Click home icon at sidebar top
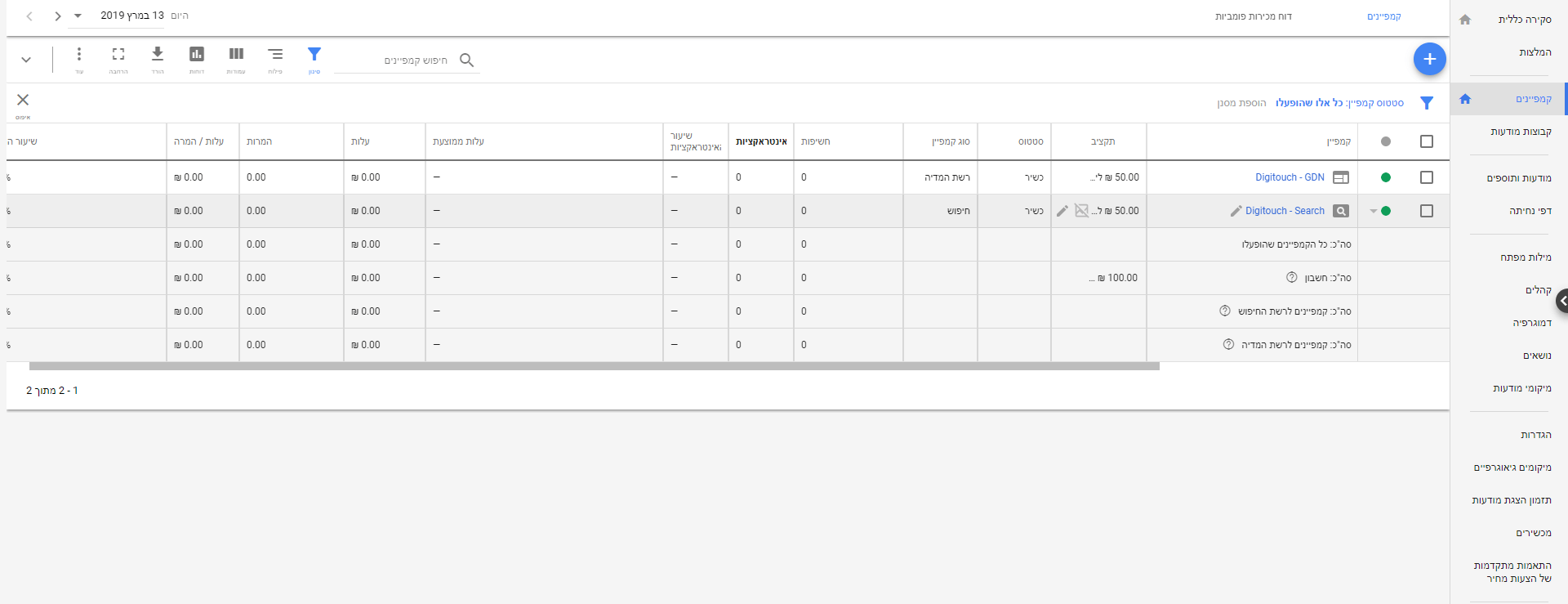The height and width of the screenshot is (604, 1568). point(1465,20)
